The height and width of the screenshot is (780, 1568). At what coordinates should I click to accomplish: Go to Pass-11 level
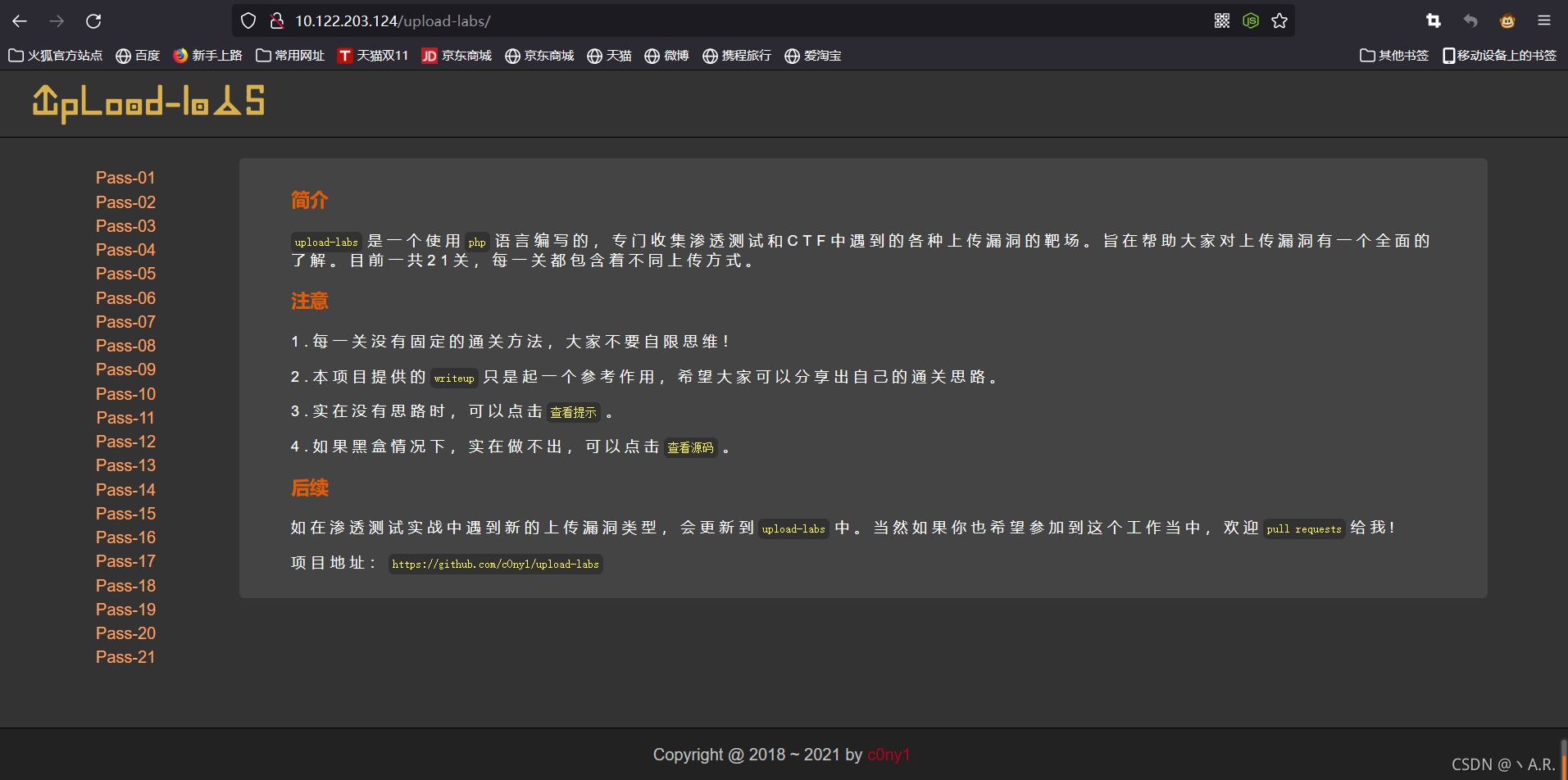coord(125,418)
